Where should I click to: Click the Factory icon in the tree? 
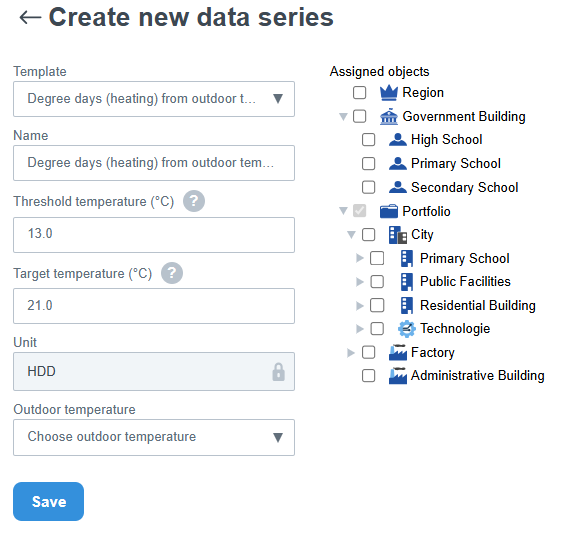(398, 352)
